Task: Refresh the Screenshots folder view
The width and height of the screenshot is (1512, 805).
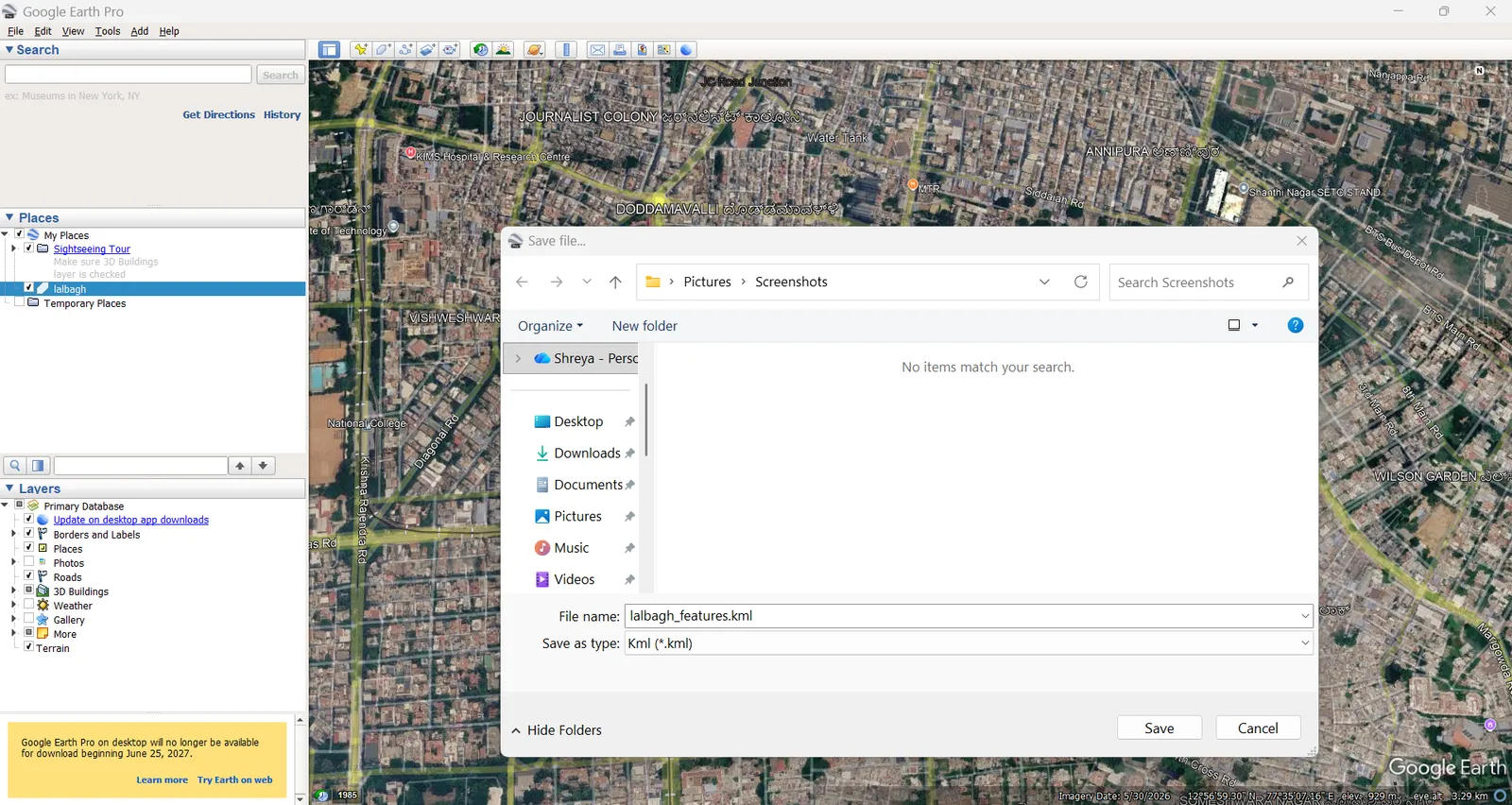Action: pos(1081,282)
